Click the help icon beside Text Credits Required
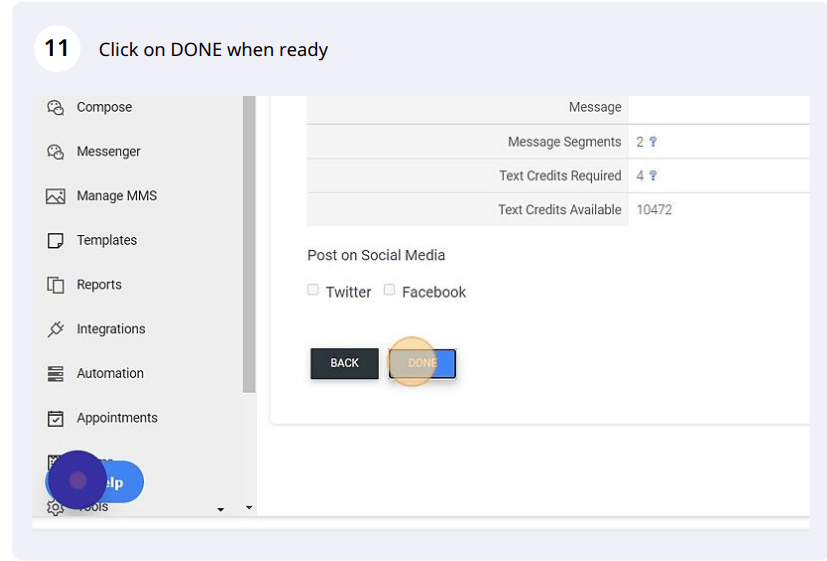The height and width of the screenshot is (561, 827). (x=653, y=176)
